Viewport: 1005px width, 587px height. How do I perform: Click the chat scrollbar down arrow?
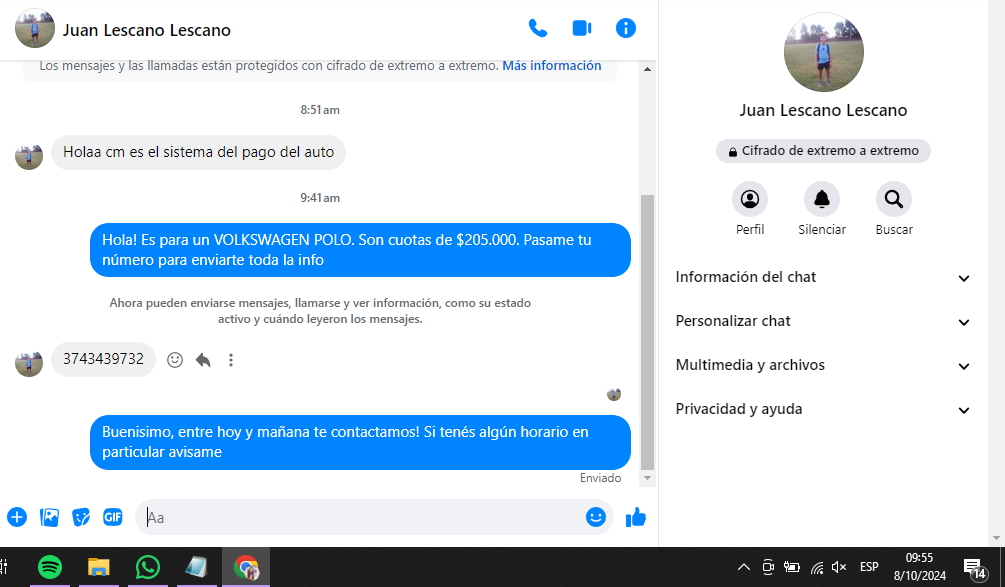(x=647, y=478)
